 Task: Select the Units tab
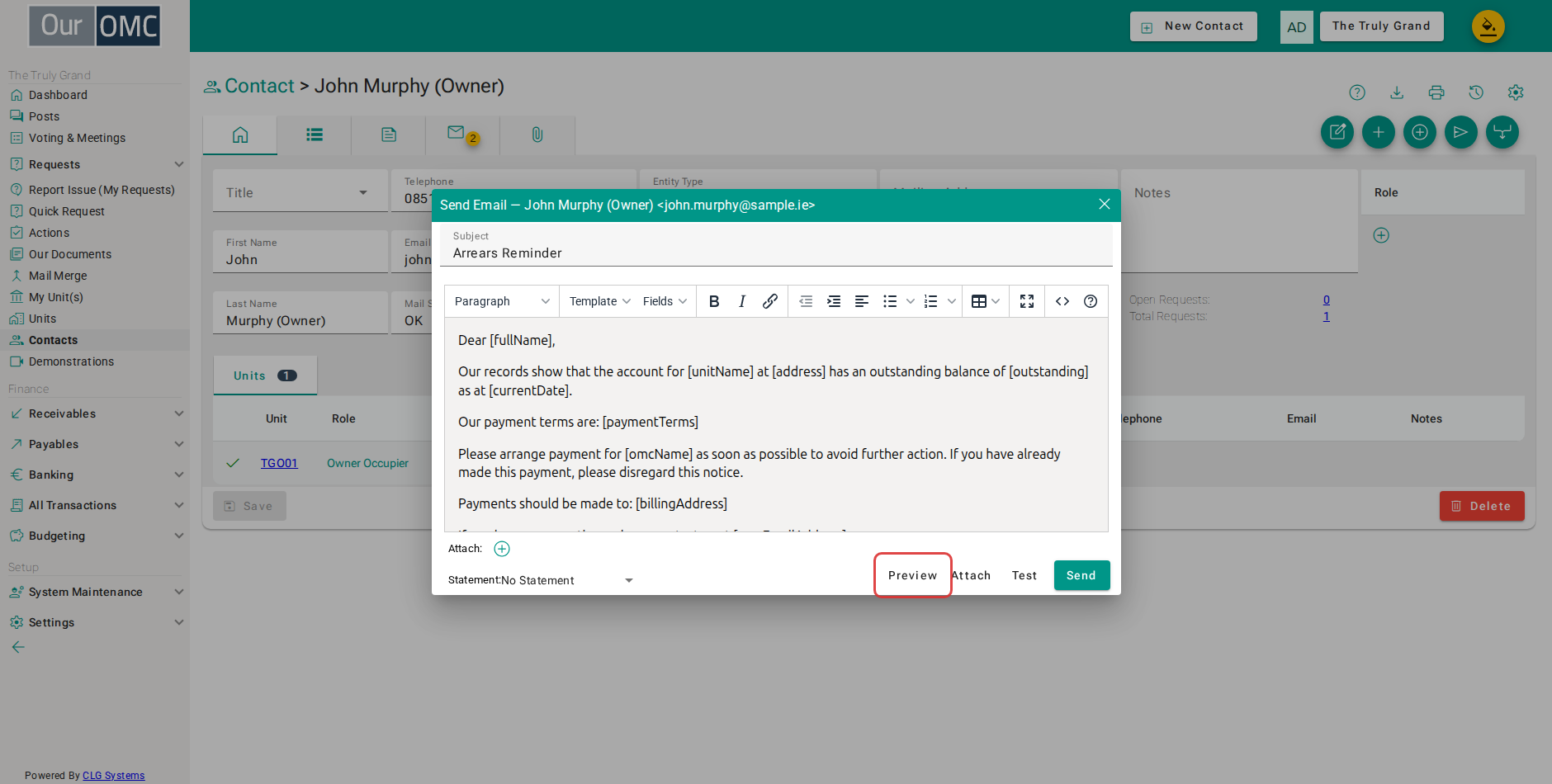(265, 375)
